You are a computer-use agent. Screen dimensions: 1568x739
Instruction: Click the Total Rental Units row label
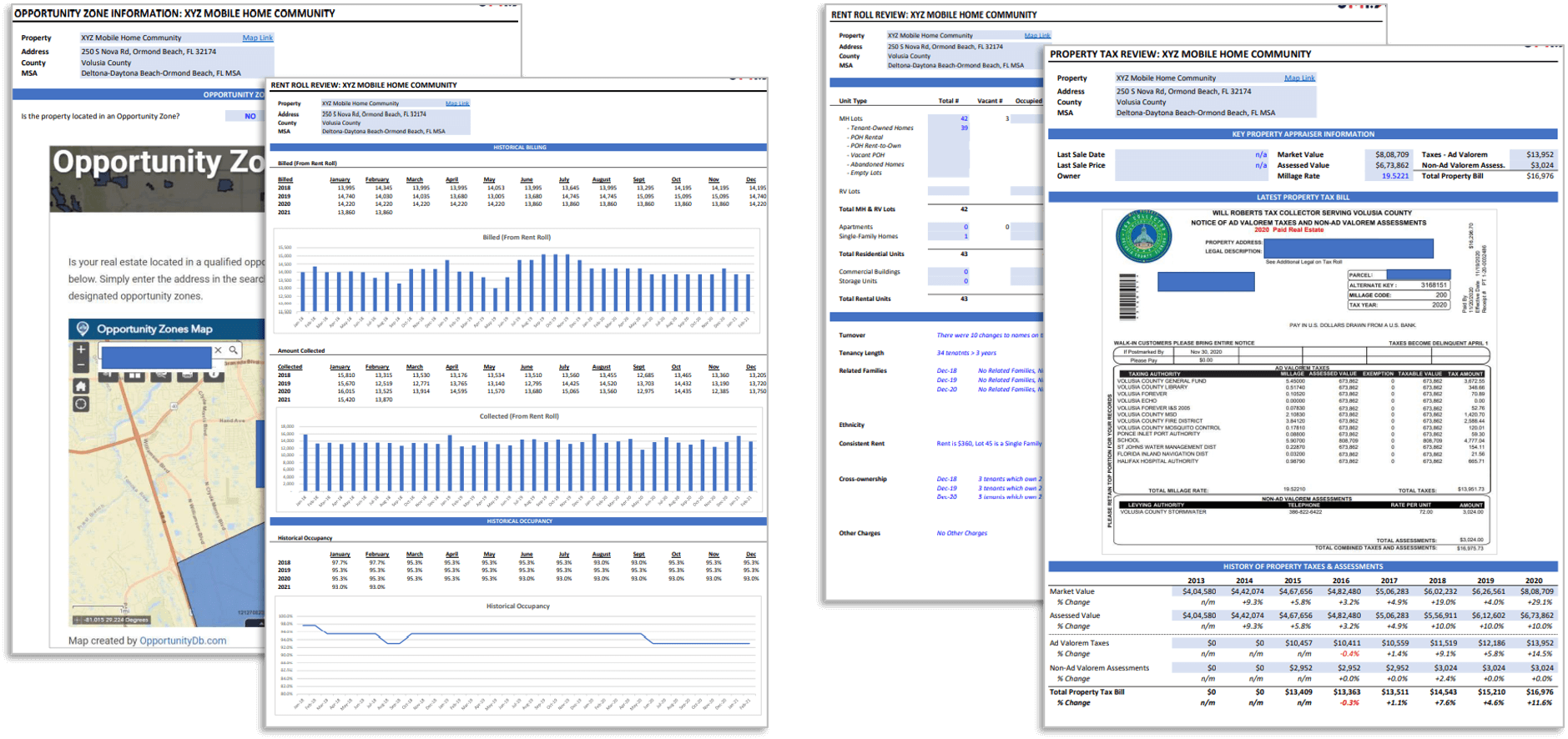pos(865,299)
